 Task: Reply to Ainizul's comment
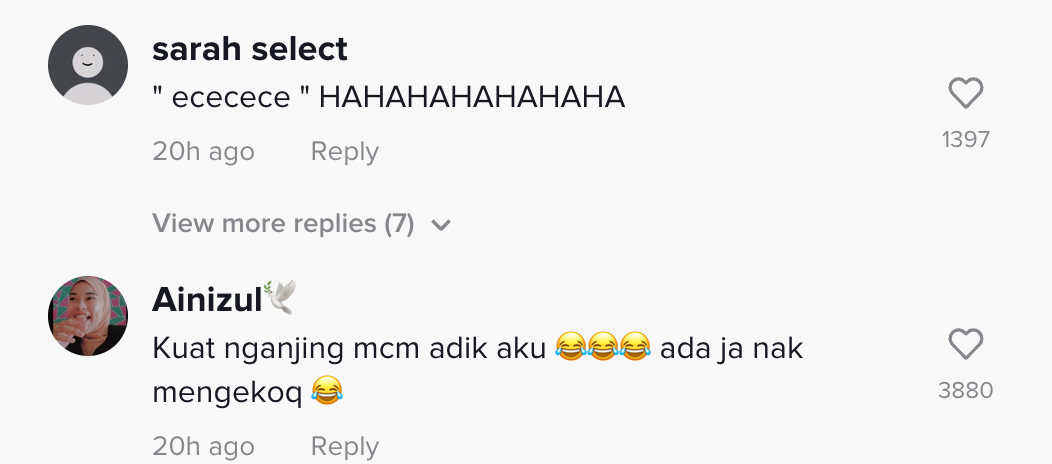344,446
